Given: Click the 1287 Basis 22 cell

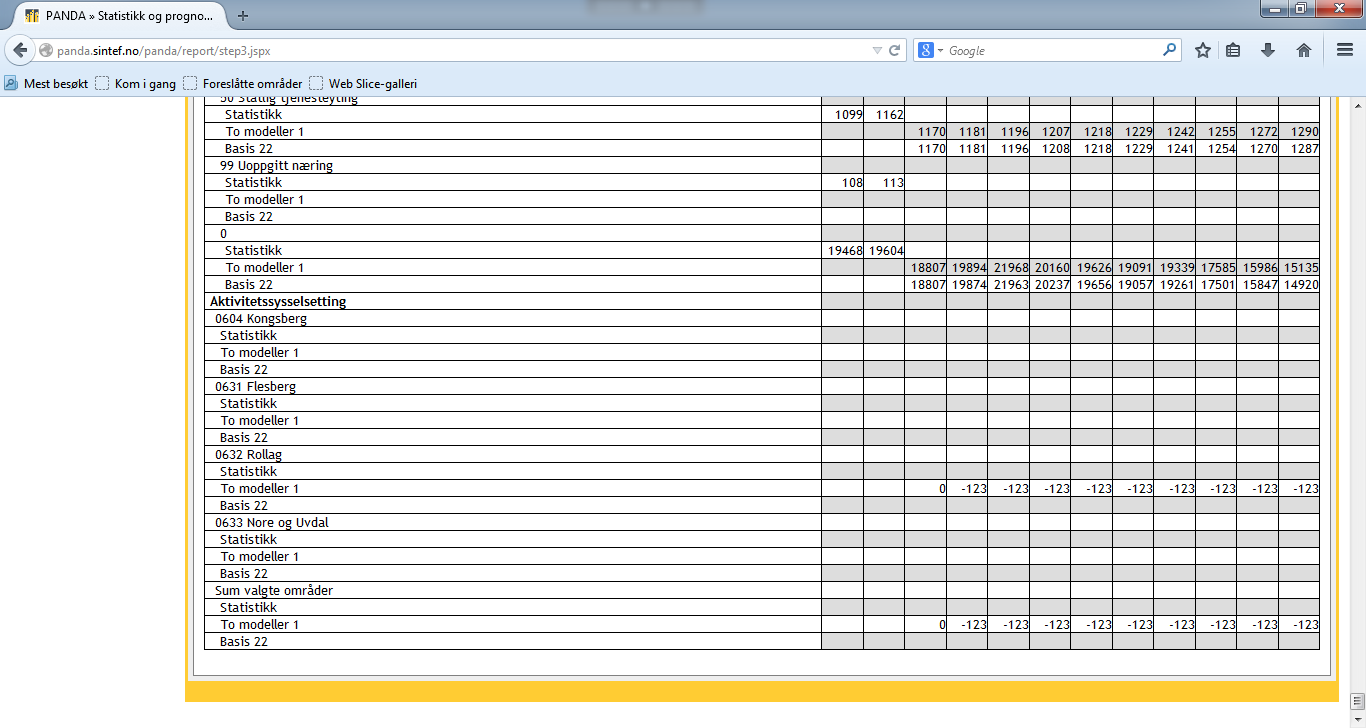Looking at the screenshot, I should point(1299,148).
